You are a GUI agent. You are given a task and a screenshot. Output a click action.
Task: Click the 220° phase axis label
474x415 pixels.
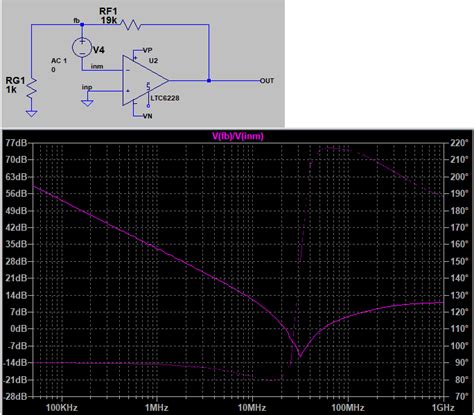[x=459, y=143]
